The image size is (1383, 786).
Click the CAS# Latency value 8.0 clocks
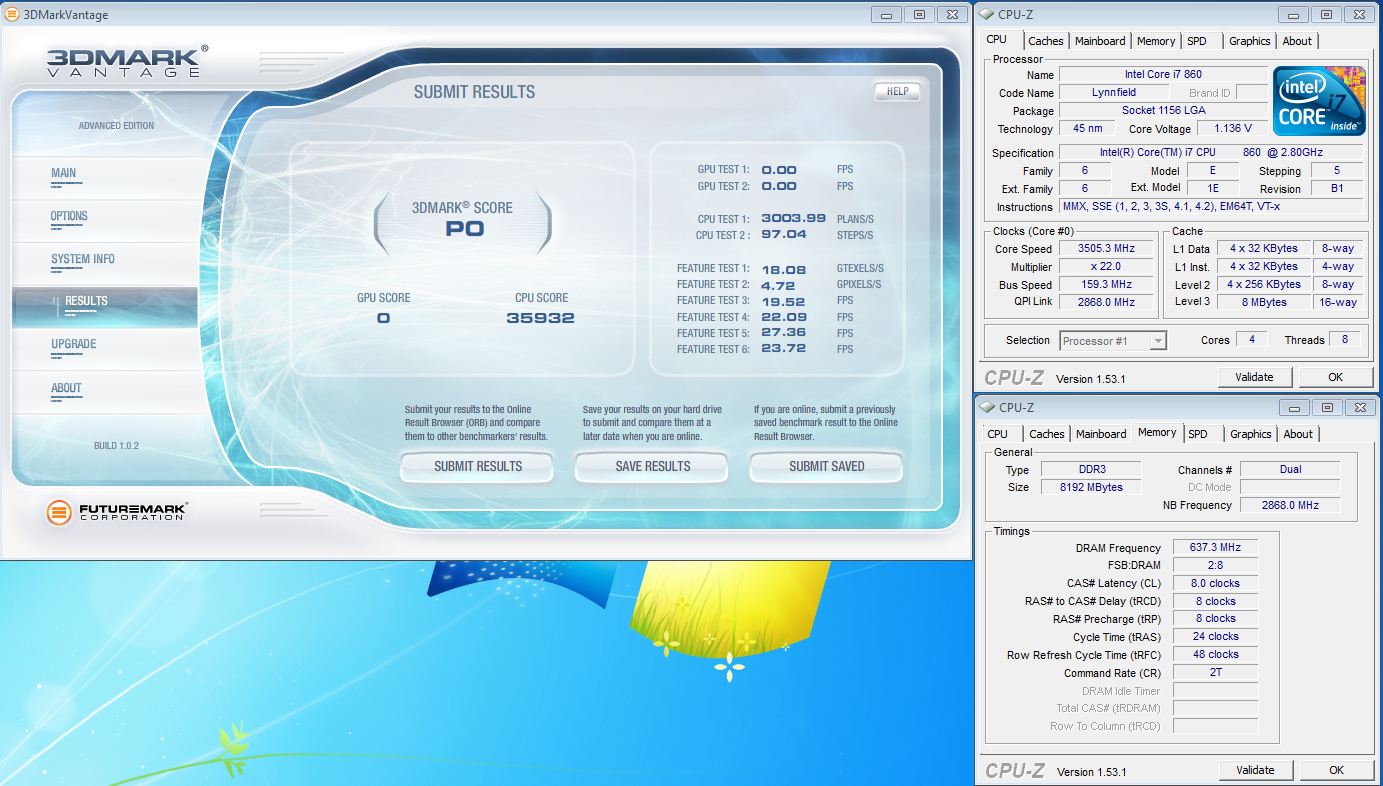point(1215,583)
